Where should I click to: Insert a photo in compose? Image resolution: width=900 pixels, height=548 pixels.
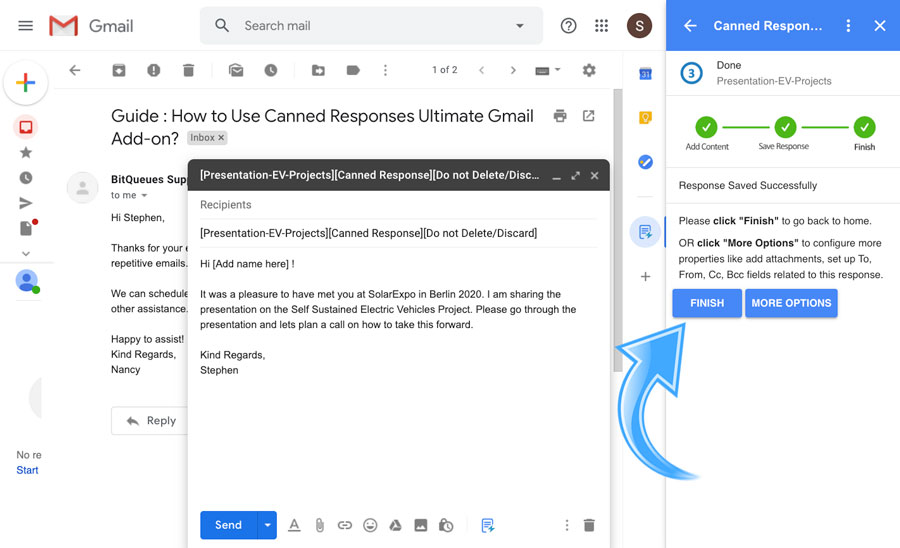[421, 525]
